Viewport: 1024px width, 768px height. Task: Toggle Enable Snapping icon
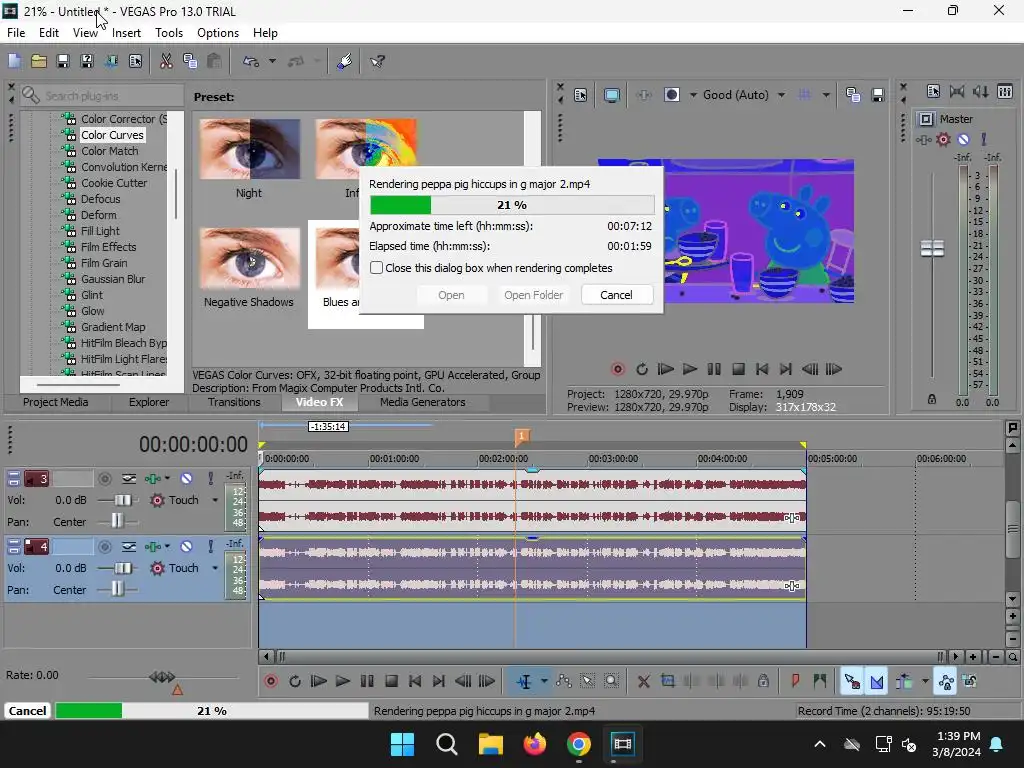852,681
